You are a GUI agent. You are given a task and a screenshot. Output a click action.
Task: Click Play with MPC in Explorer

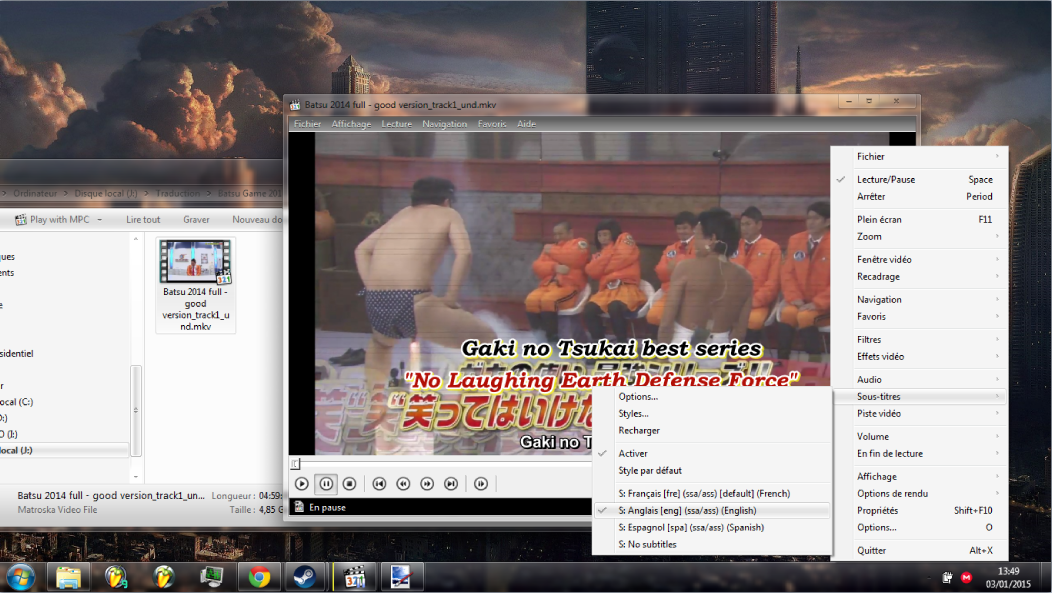52,219
